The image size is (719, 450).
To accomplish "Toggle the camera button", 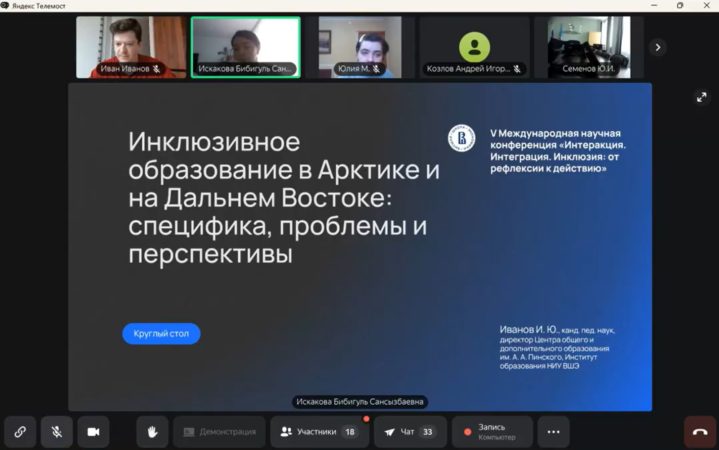I will pos(94,432).
